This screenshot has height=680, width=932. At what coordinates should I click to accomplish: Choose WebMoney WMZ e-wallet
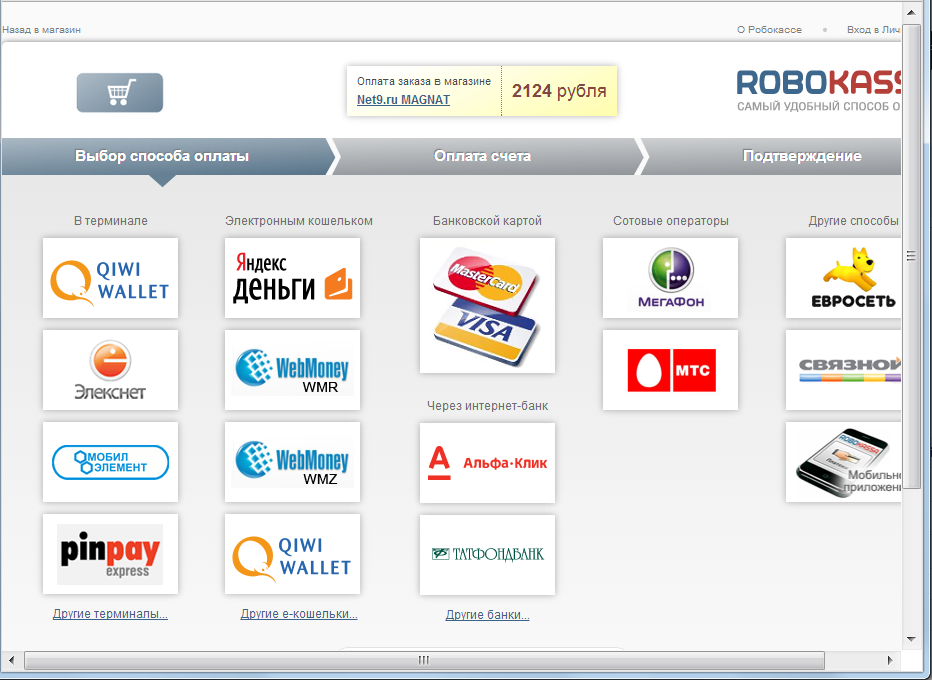(292, 462)
